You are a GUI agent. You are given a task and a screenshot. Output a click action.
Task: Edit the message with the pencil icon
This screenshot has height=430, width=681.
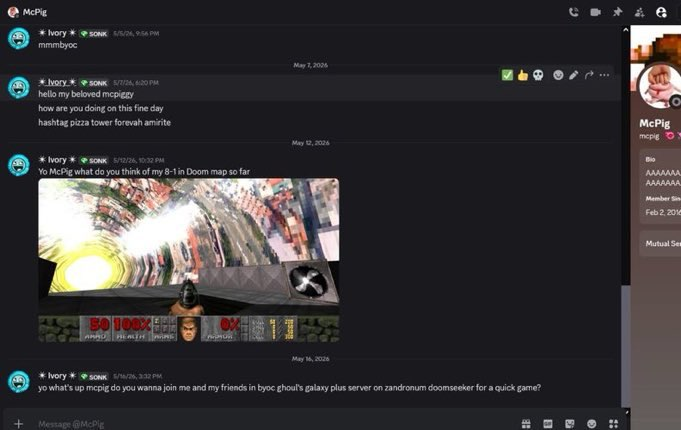click(x=574, y=75)
